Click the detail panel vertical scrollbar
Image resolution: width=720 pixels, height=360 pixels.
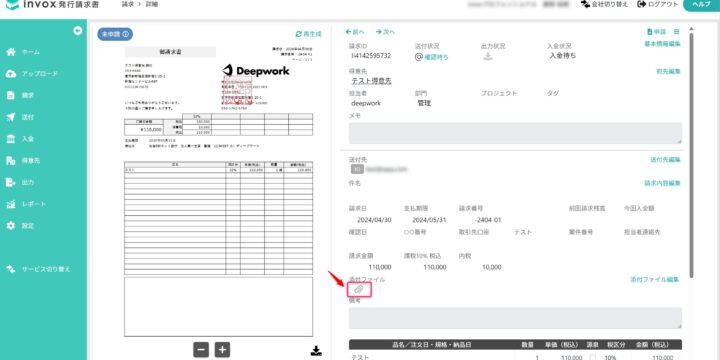coord(692,155)
